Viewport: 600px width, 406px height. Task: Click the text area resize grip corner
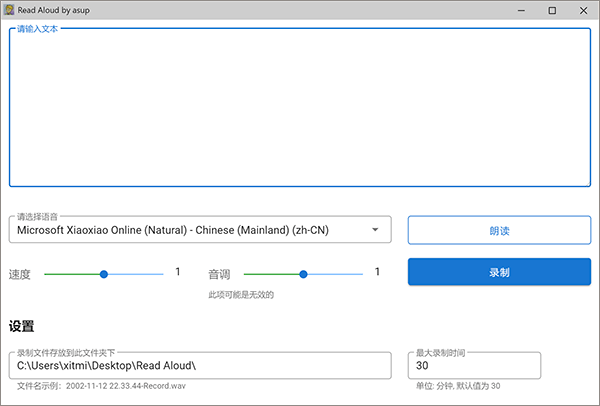pos(588,184)
